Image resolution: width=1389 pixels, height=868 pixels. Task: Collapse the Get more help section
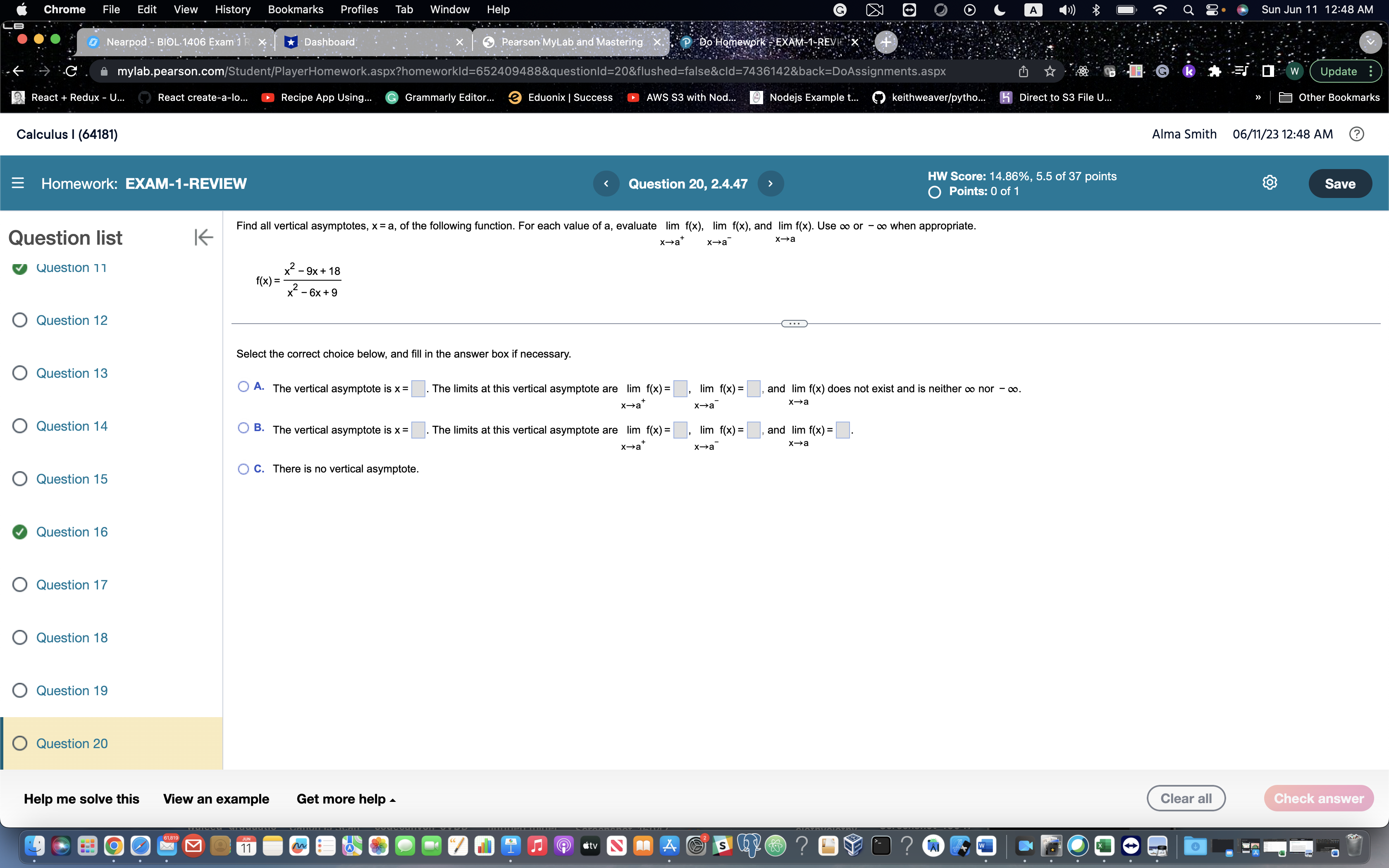click(346, 799)
